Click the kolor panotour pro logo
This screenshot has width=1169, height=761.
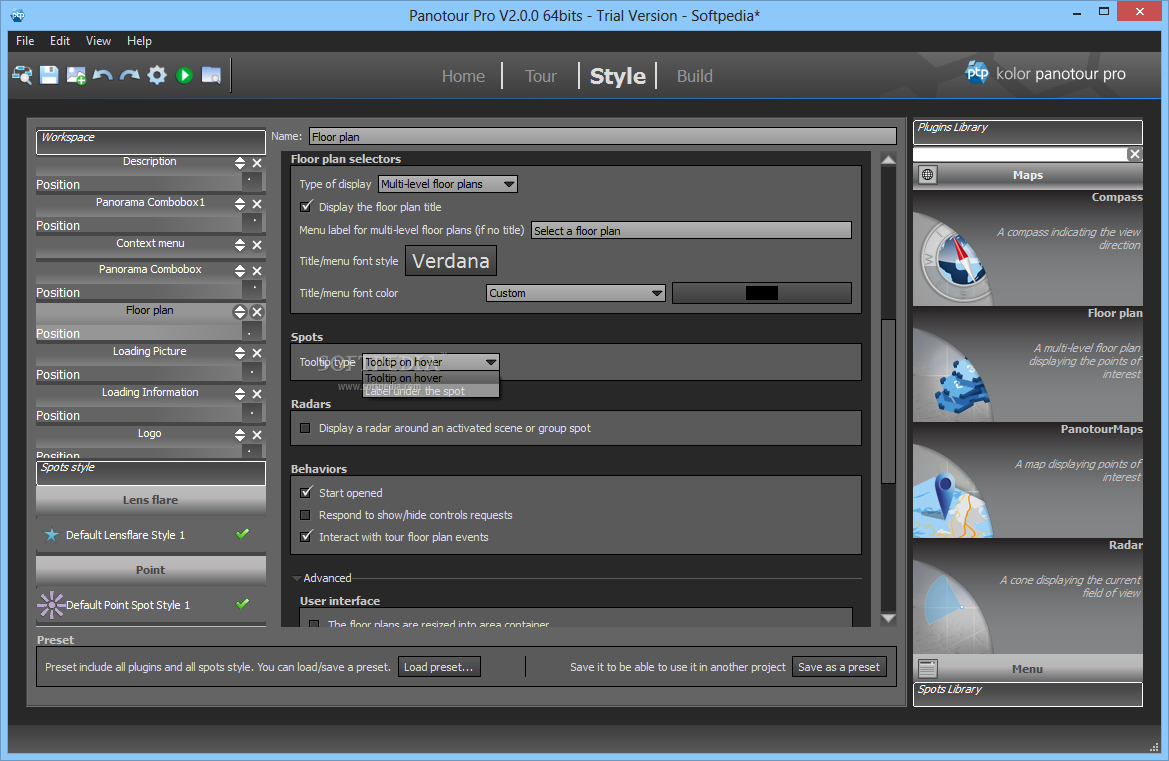1045,73
